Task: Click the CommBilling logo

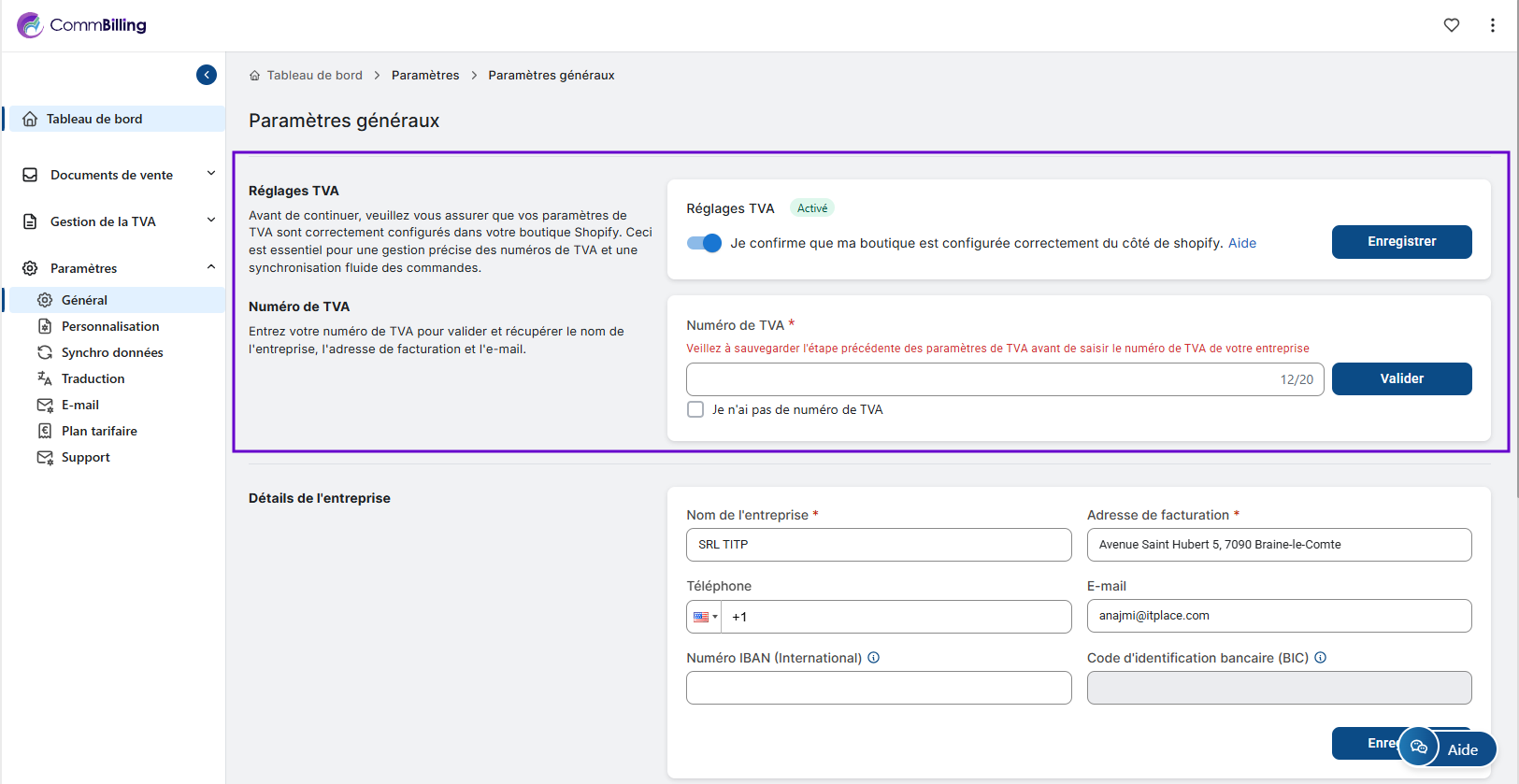Action: [x=82, y=25]
